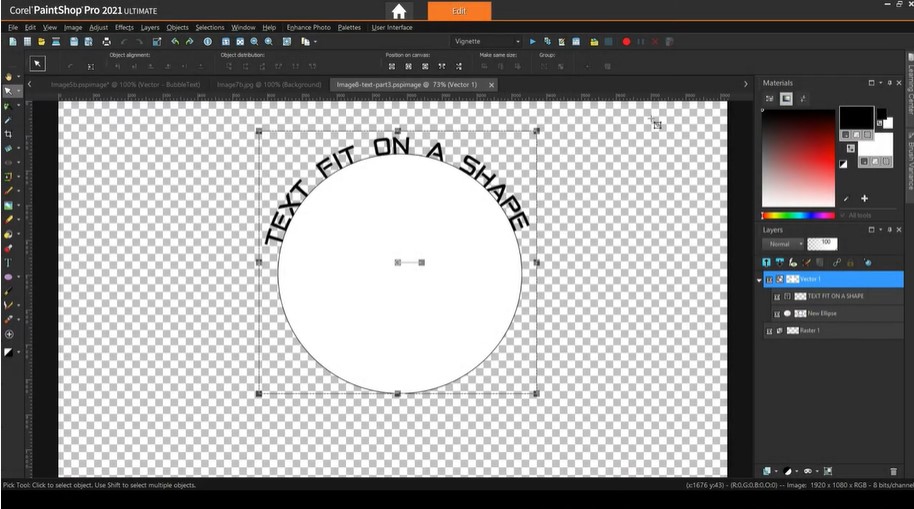Open the Effects menu
Viewport: 914px width, 509px height.
(x=124, y=27)
